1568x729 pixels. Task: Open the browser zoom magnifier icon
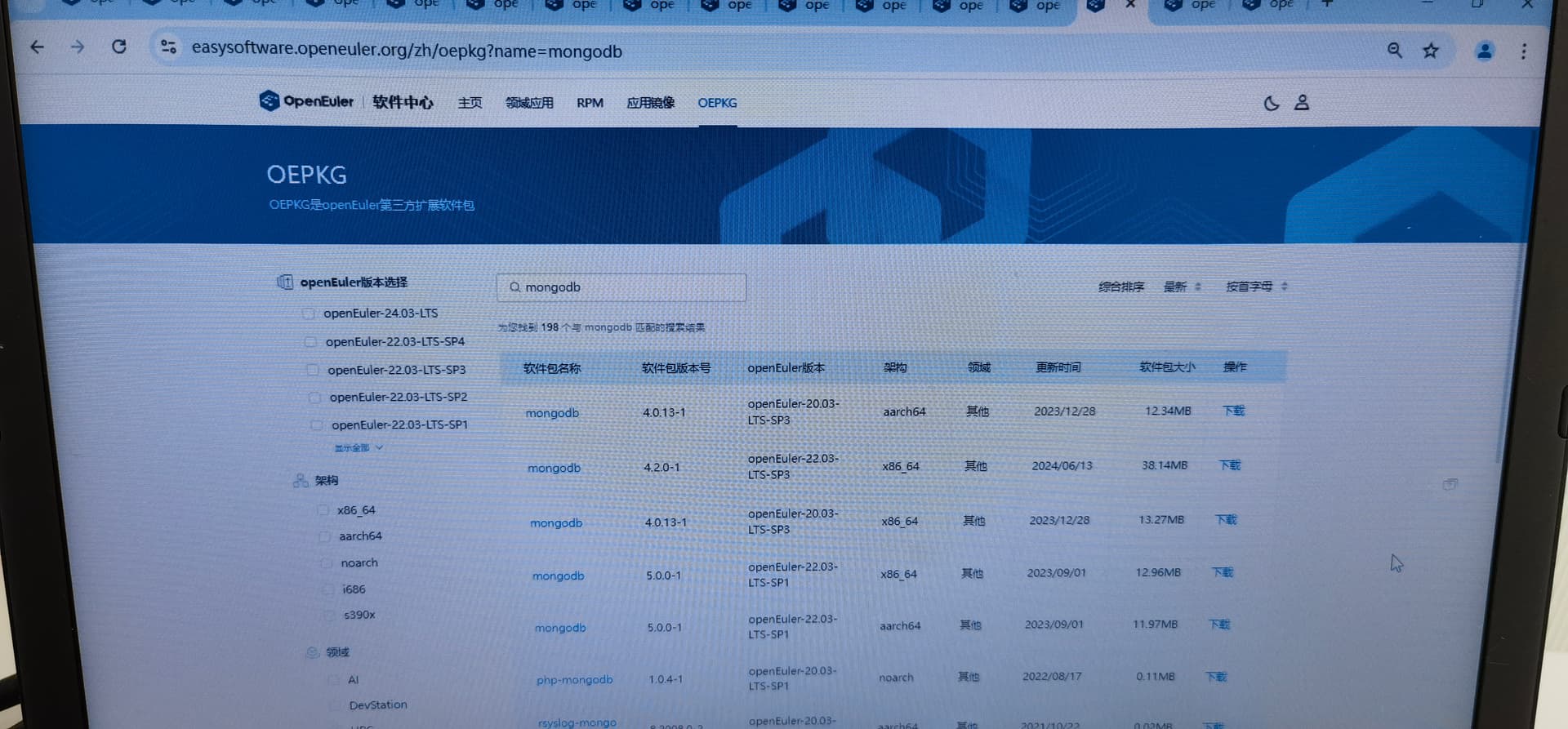click(1395, 51)
